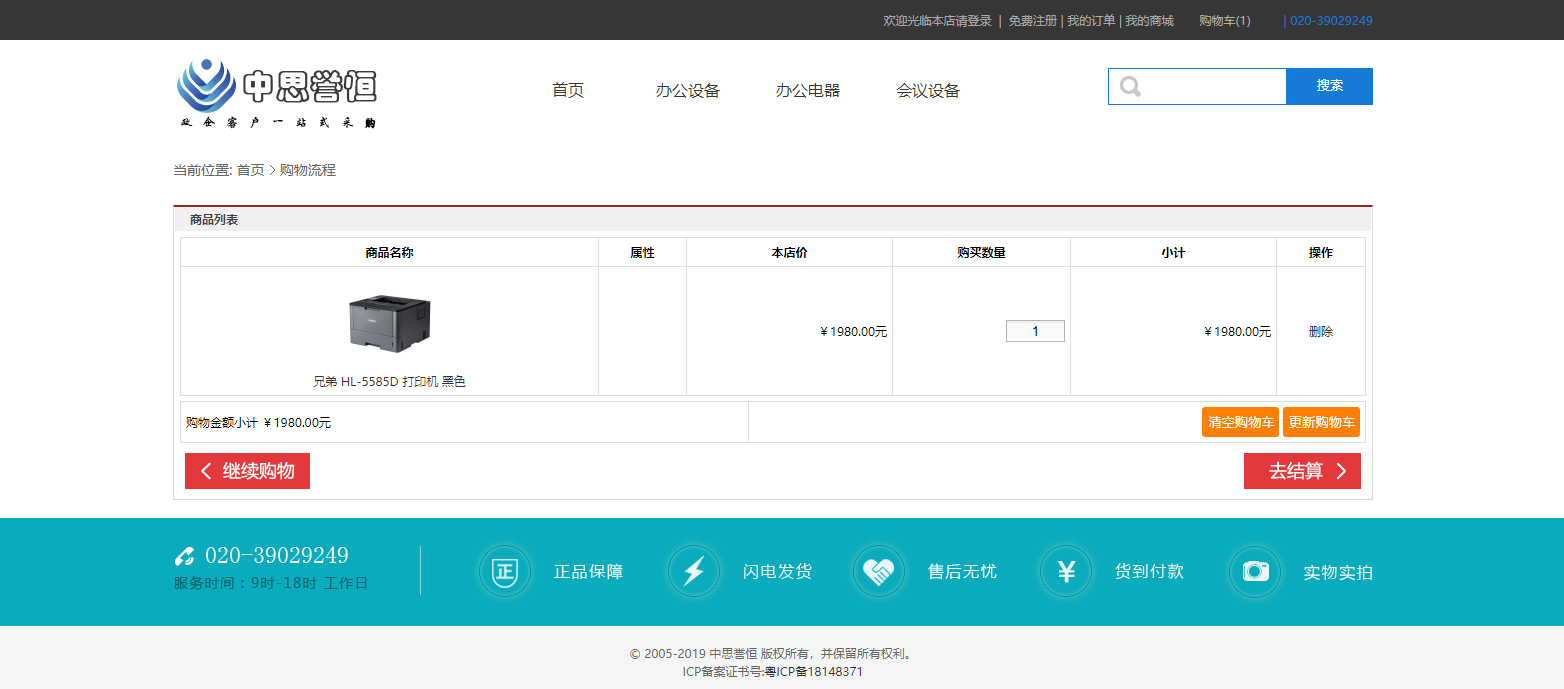Open the 办公设备 navigation category

pos(688,91)
